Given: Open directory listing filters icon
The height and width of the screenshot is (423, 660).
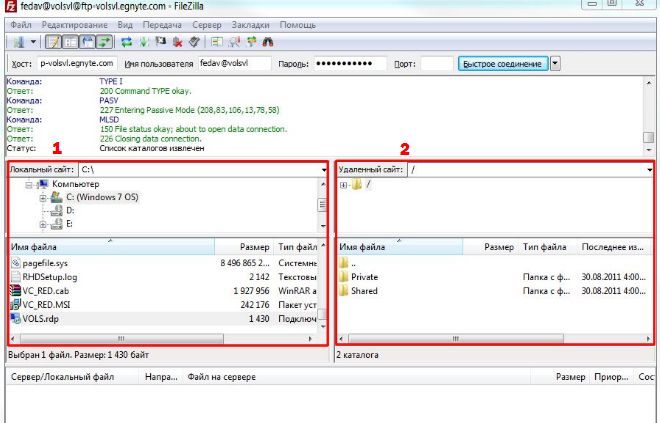Looking at the screenshot, I should [217, 42].
